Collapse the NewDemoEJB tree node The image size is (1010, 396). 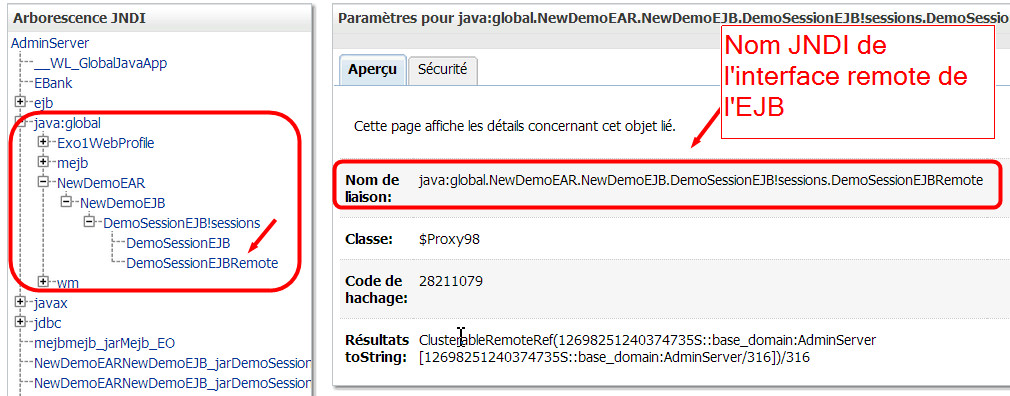(x=67, y=202)
